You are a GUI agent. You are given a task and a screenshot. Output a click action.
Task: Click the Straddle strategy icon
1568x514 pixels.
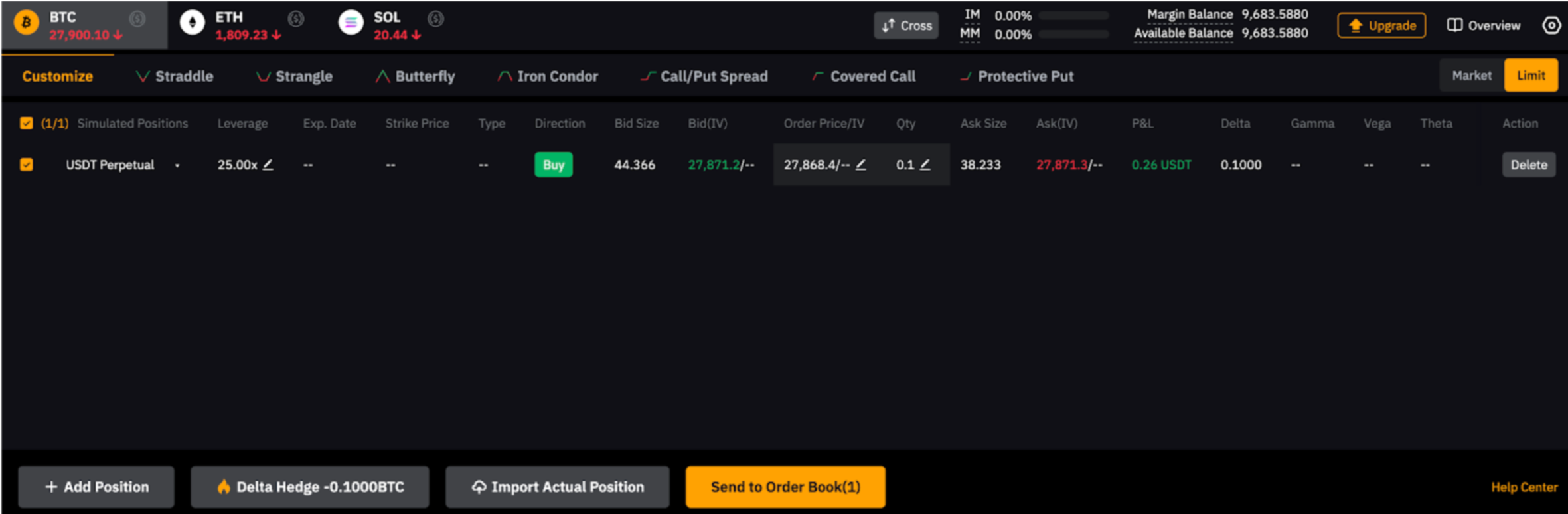141,76
